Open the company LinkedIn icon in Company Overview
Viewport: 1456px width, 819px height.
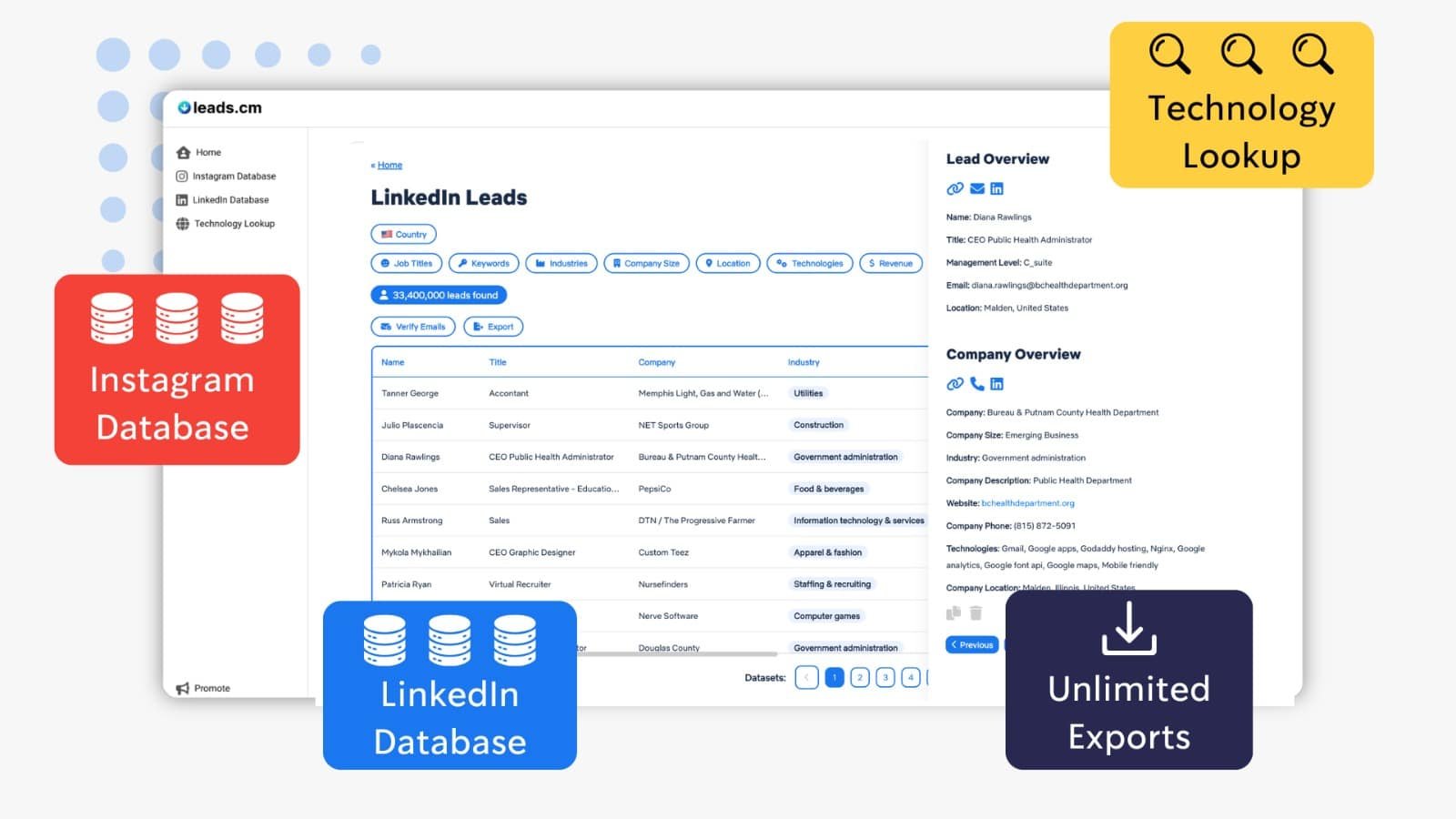[x=996, y=384]
